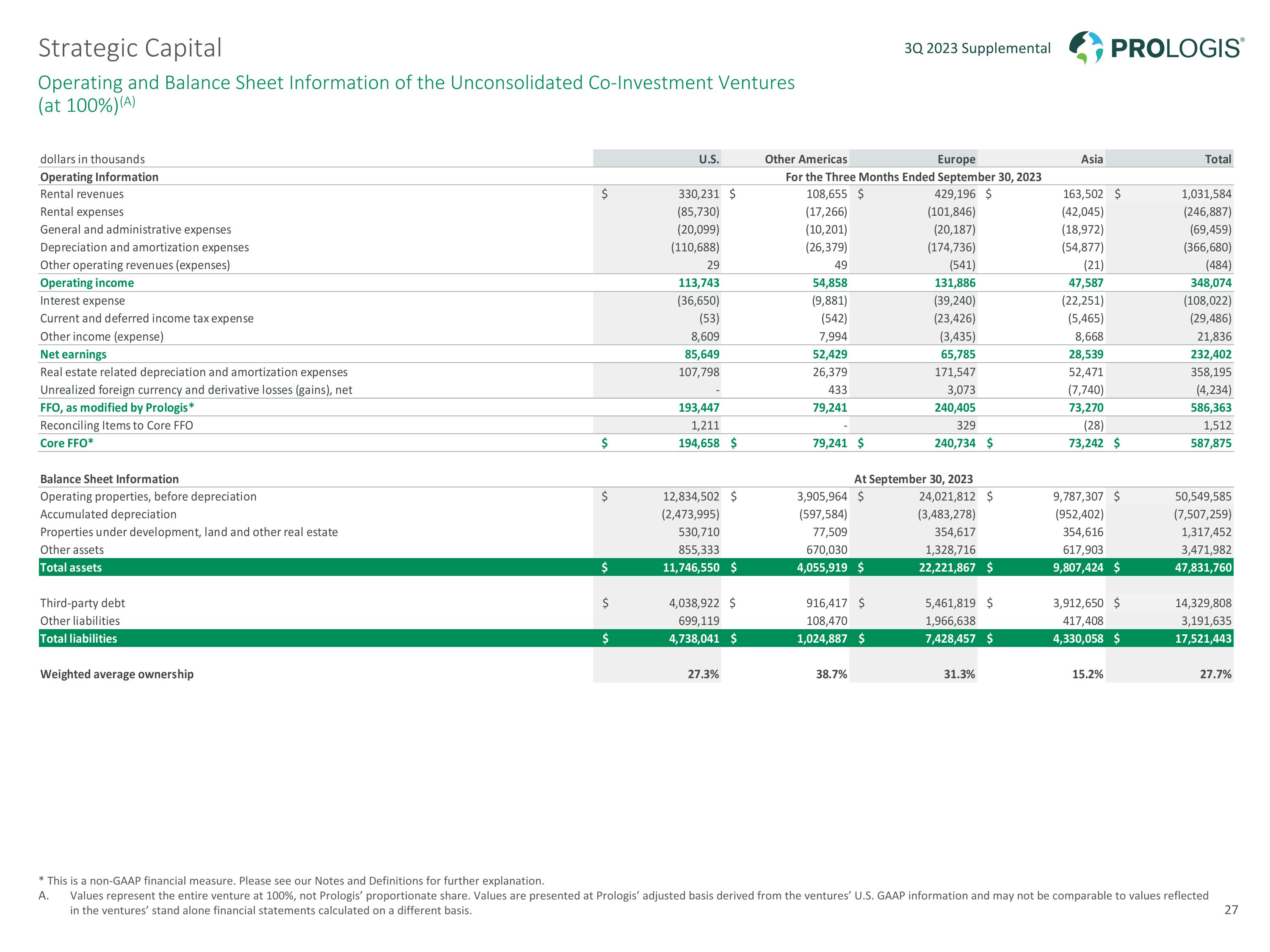Select the U.S. column header
The width and height of the screenshot is (1270, 952).
pyautogui.click(x=709, y=159)
